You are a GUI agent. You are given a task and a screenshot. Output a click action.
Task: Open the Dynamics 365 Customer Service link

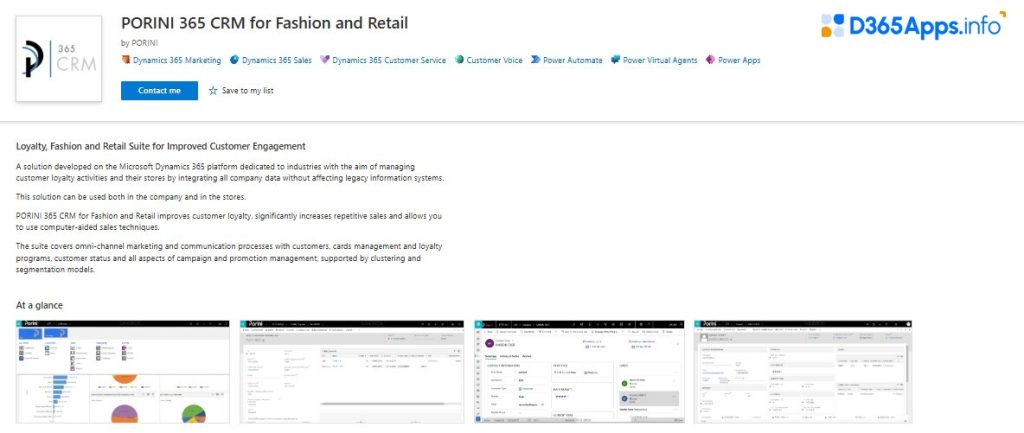pos(389,60)
